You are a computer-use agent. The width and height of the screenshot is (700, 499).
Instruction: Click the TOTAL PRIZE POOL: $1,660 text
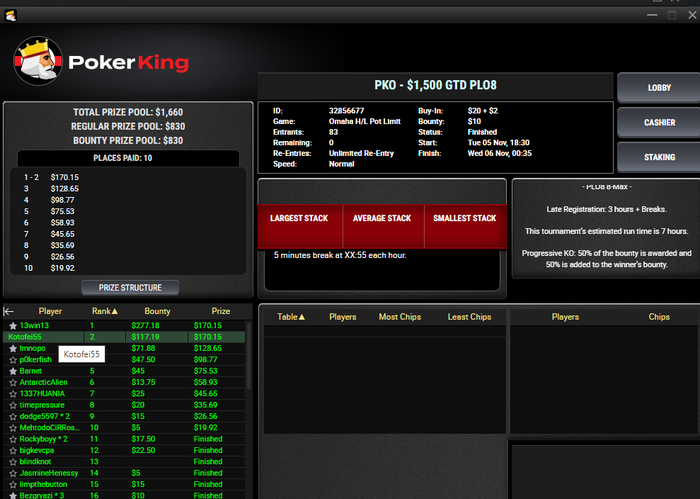pos(128,112)
